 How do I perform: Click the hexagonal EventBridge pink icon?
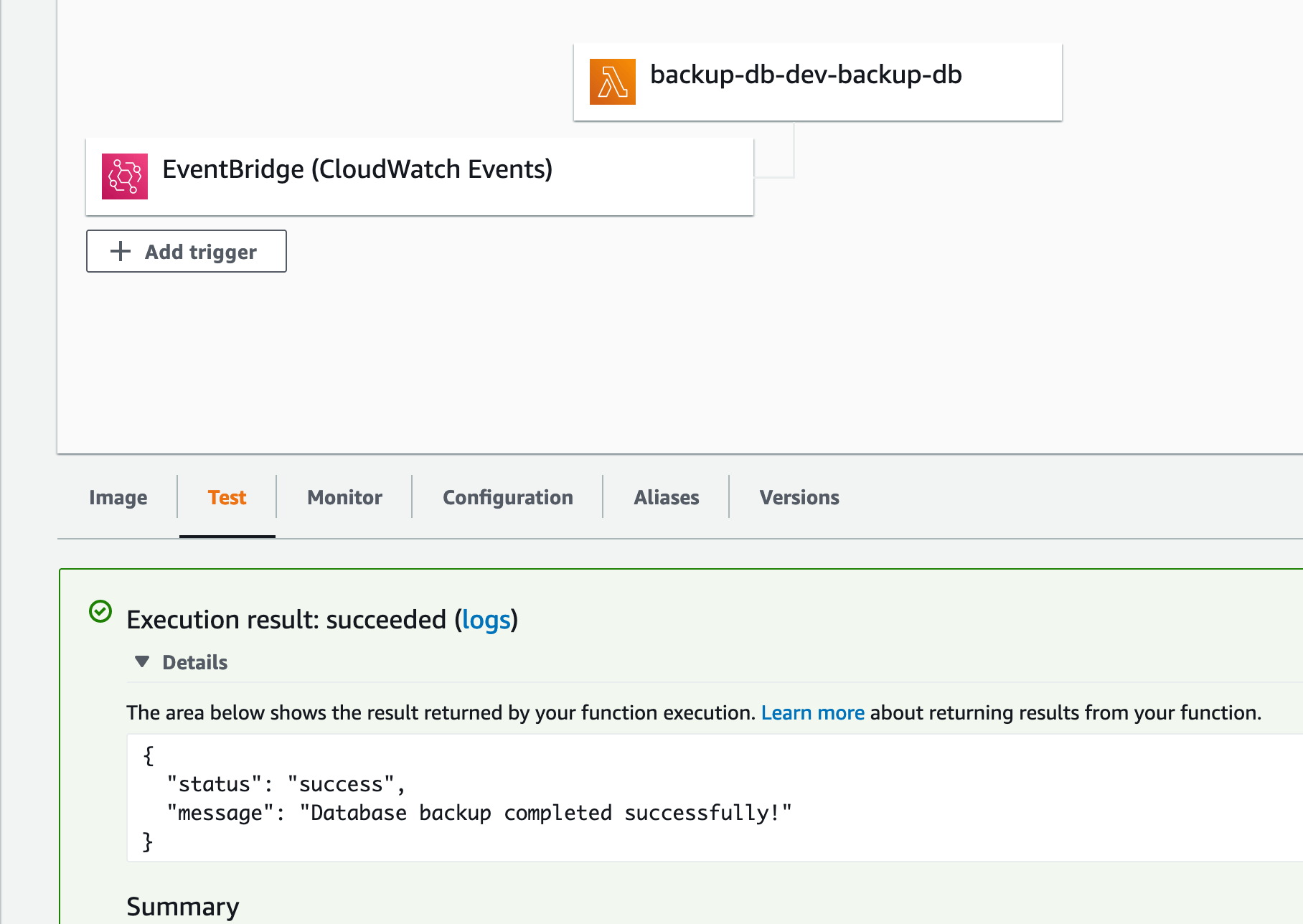[x=126, y=176]
